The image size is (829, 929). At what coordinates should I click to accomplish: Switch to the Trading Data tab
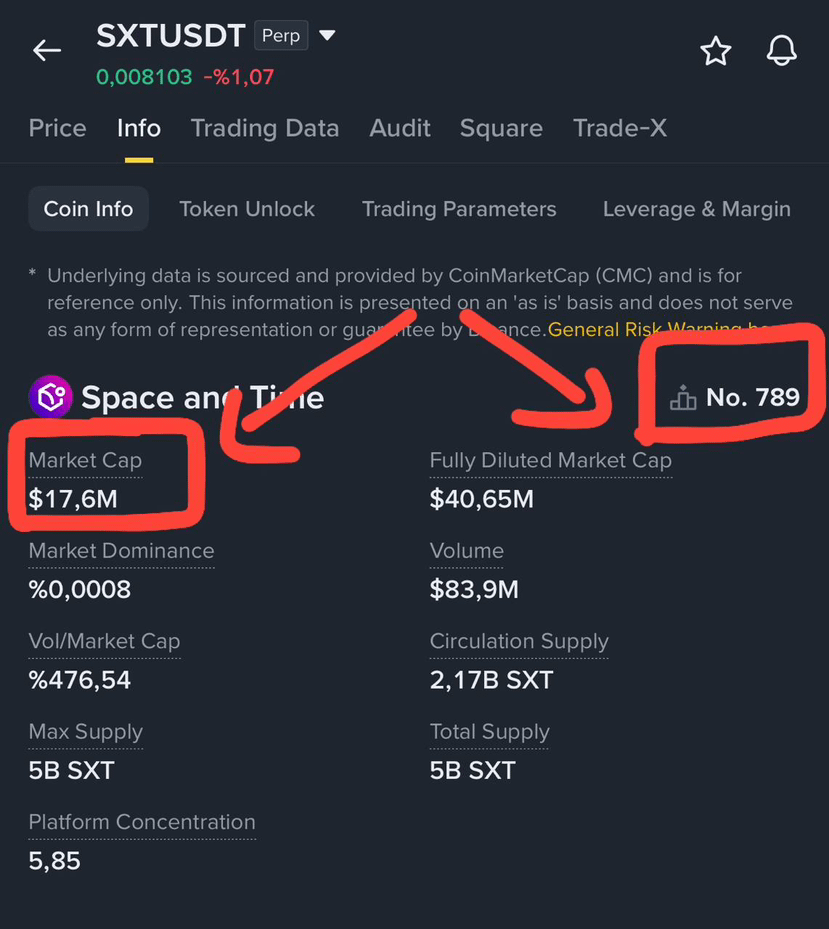point(265,129)
